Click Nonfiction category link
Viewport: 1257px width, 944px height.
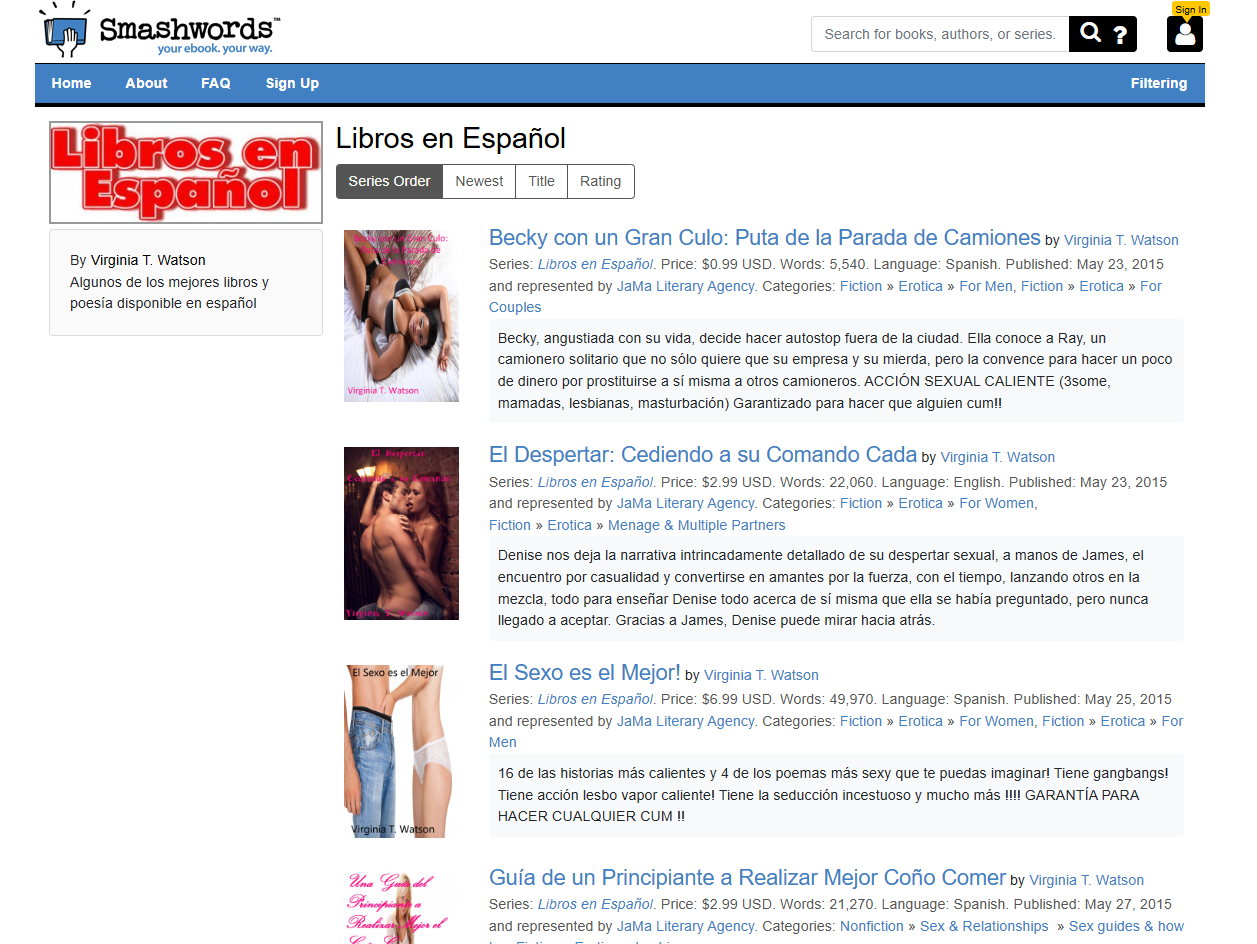tap(872, 926)
